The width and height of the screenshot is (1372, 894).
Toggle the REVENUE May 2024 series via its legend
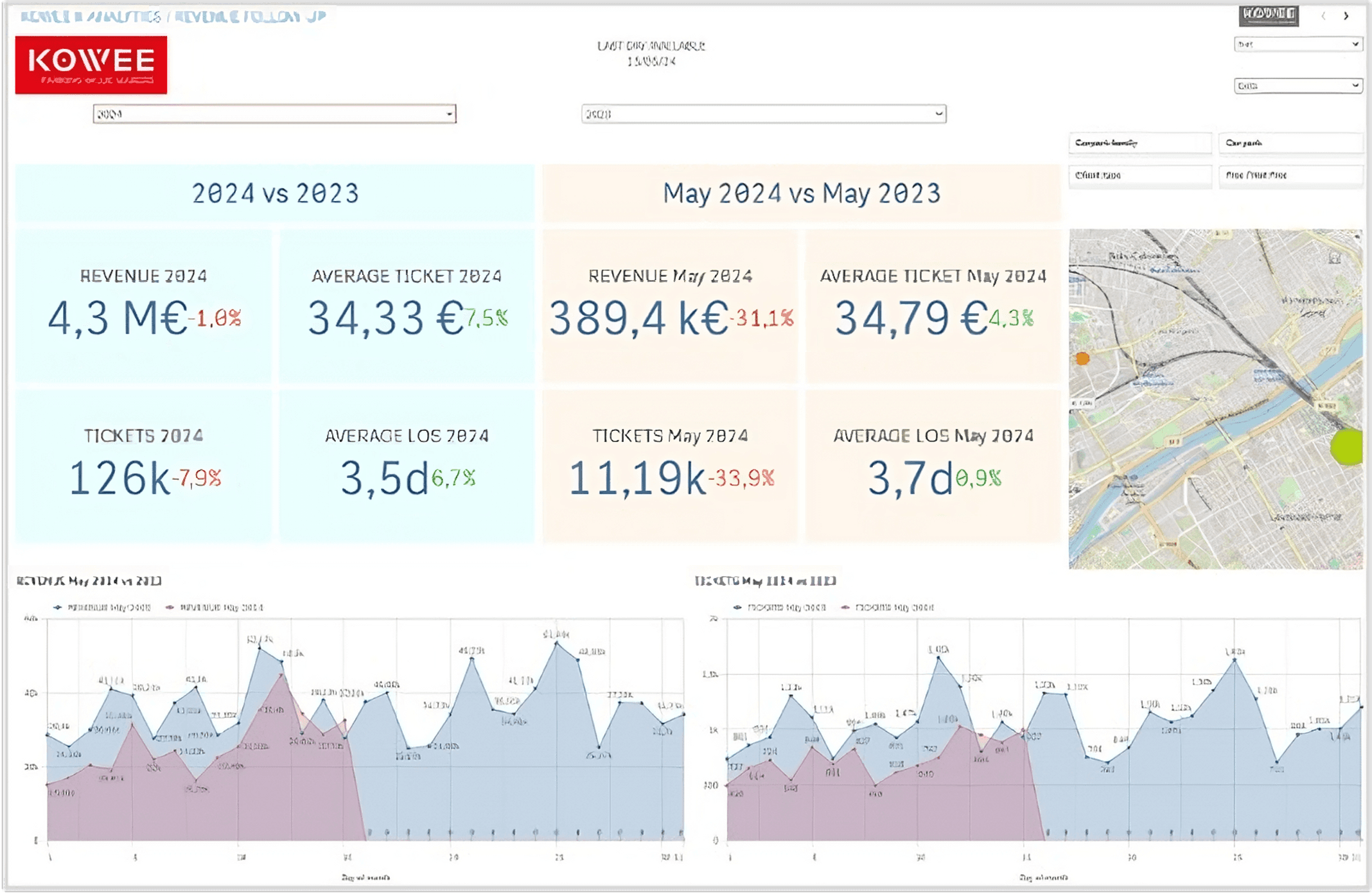168,608
